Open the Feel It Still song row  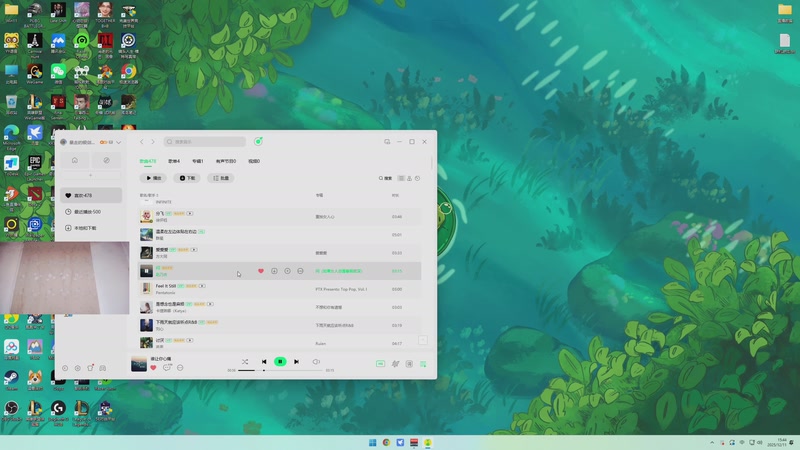click(280, 289)
